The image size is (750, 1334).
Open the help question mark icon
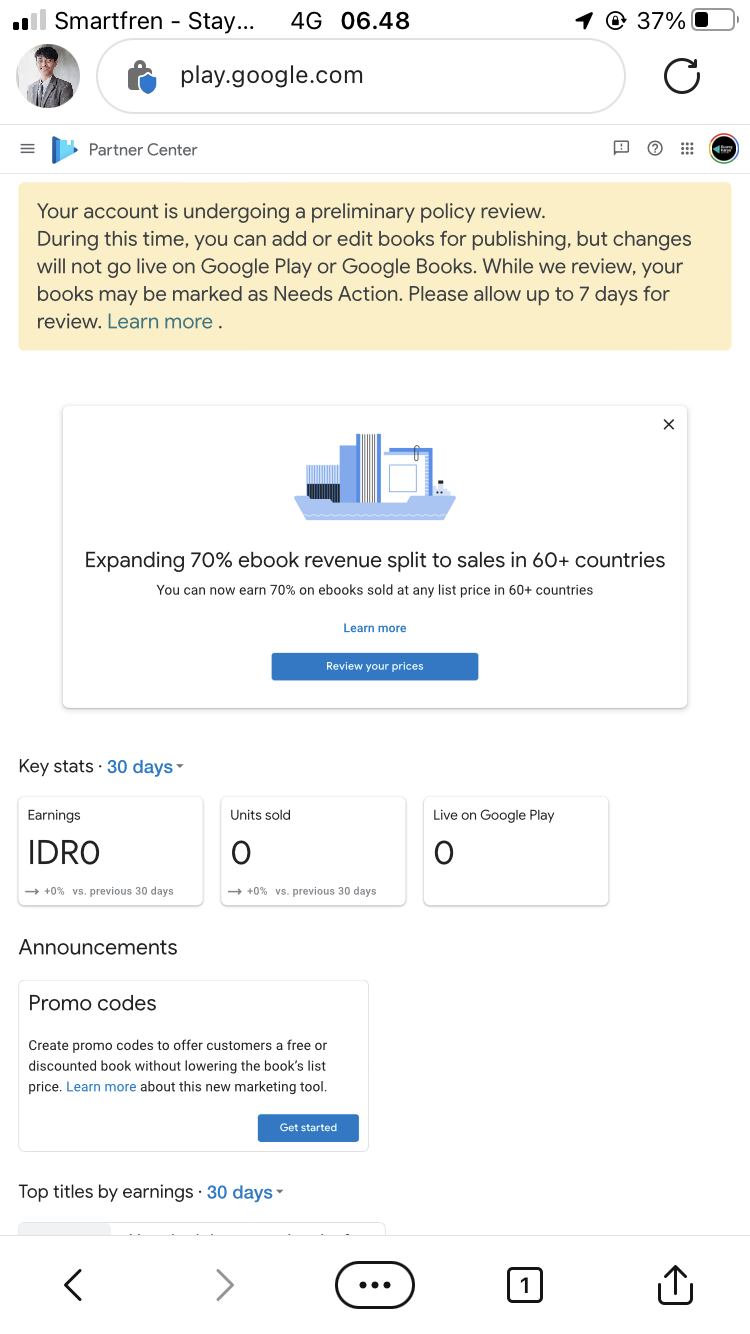point(655,148)
